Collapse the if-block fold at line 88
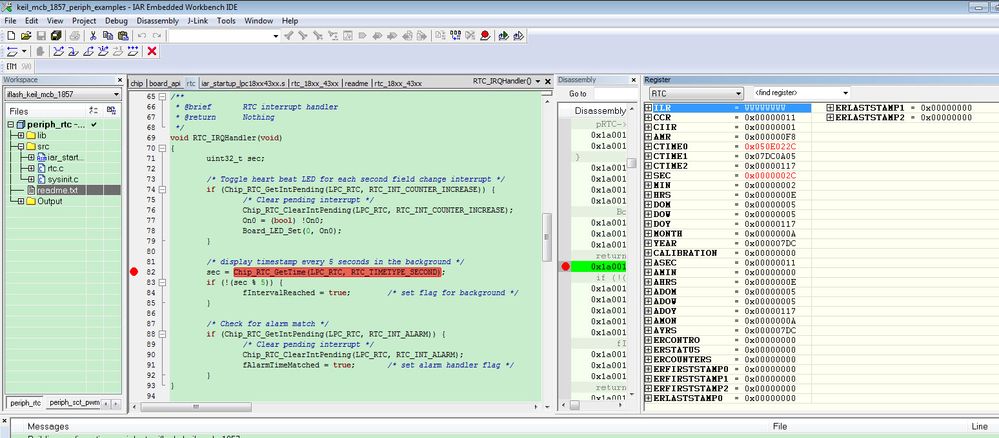This screenshot has height=438, width=999. point(162,334)
